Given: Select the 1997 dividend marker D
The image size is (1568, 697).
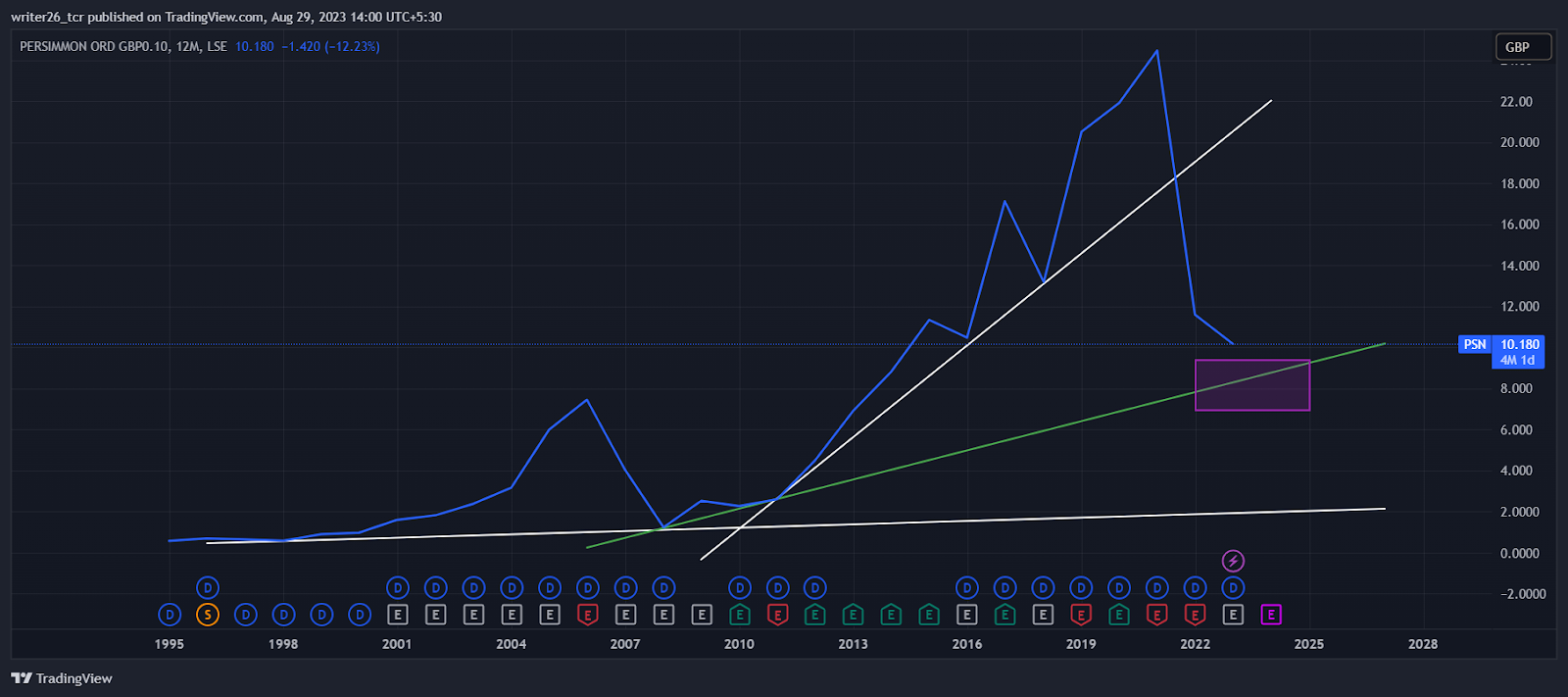Looking at the screenshot, I should tap(245, 615).
